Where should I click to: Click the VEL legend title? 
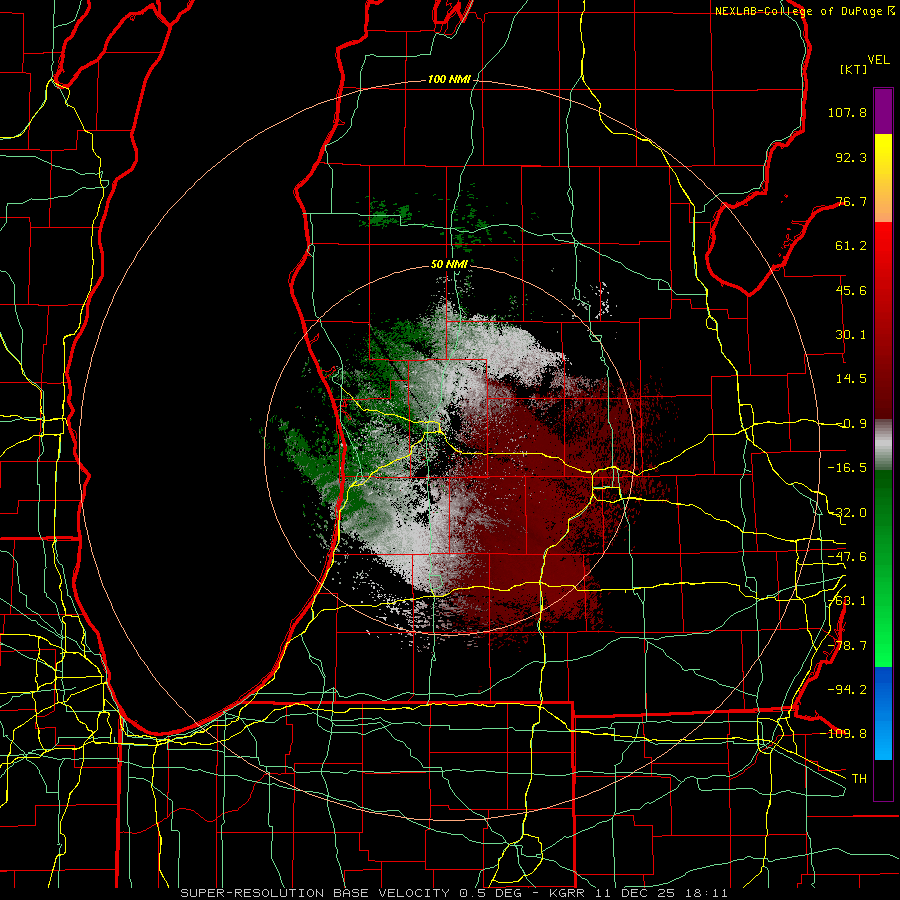(x=878, y=60)
